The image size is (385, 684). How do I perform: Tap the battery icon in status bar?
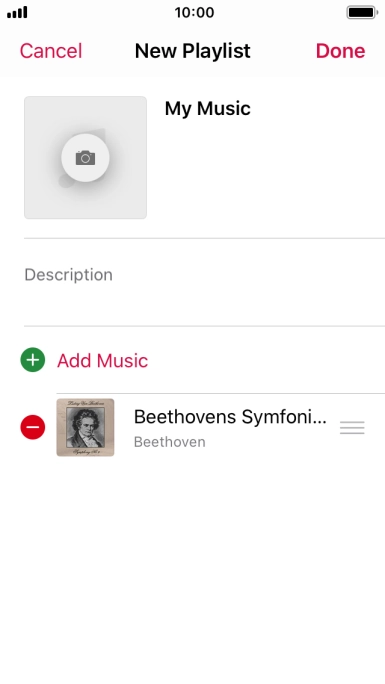pyautogui.click(x=362, y=12)
